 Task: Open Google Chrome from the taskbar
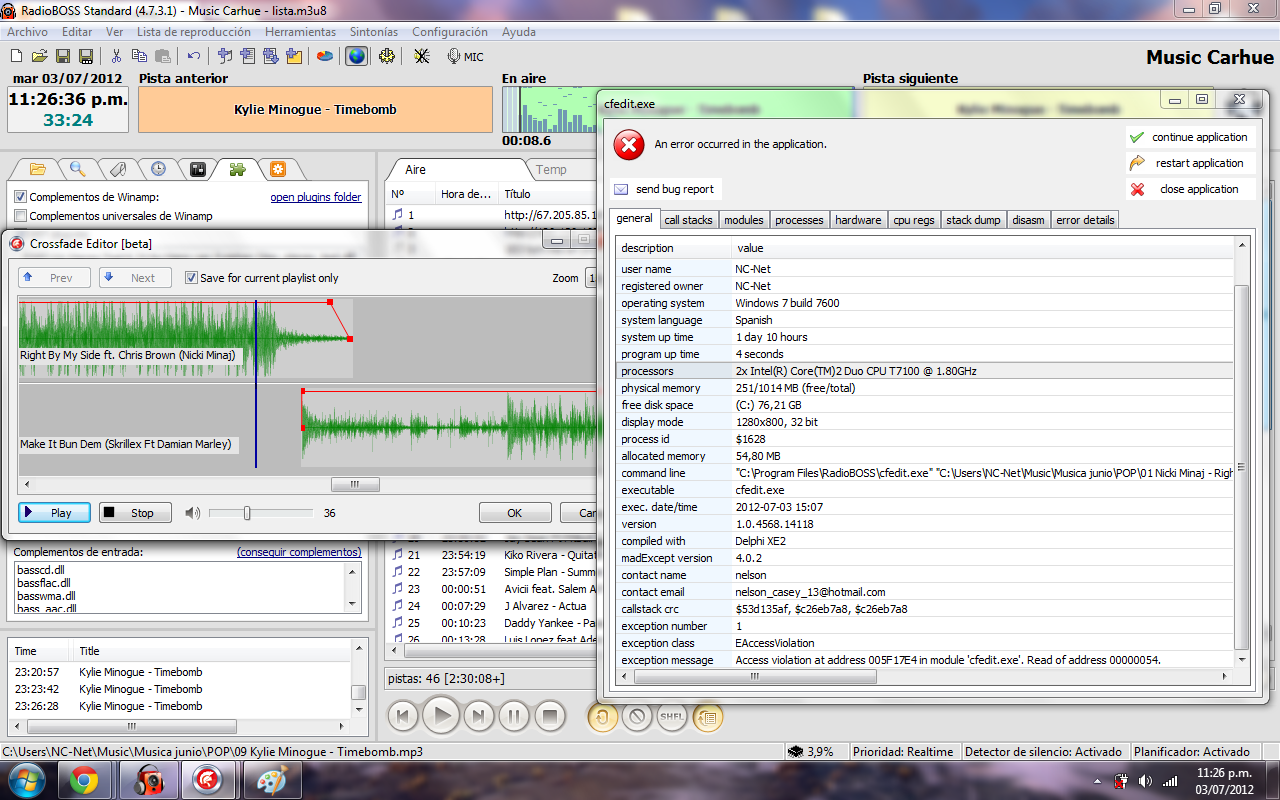pos(83,781)
